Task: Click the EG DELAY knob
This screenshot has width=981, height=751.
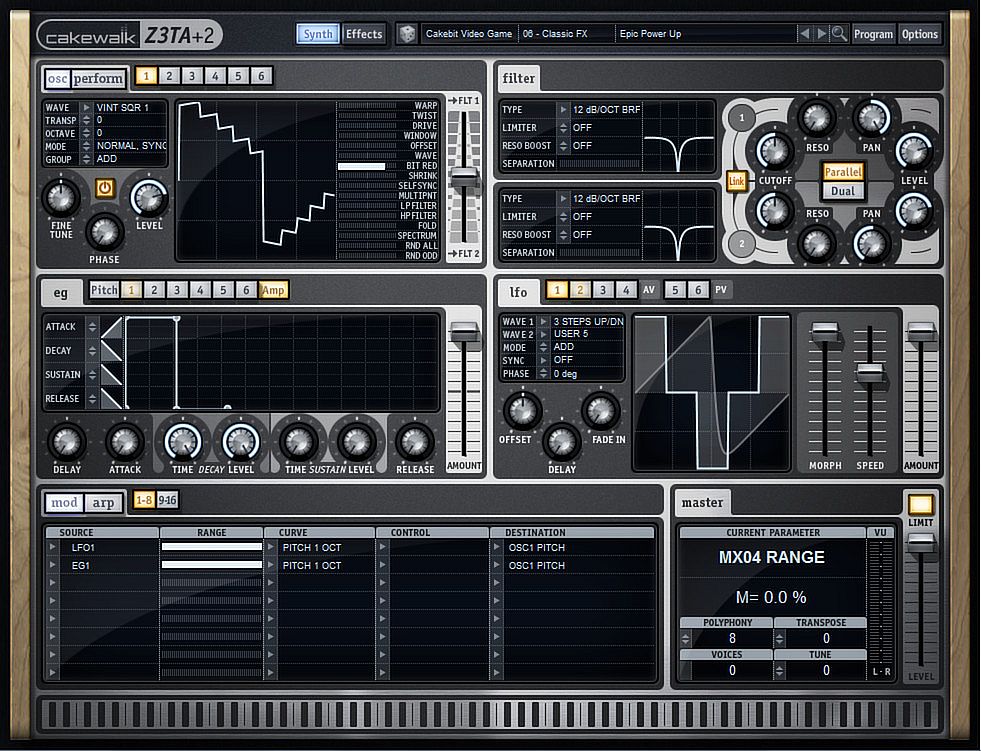Action: coord(66,442)
